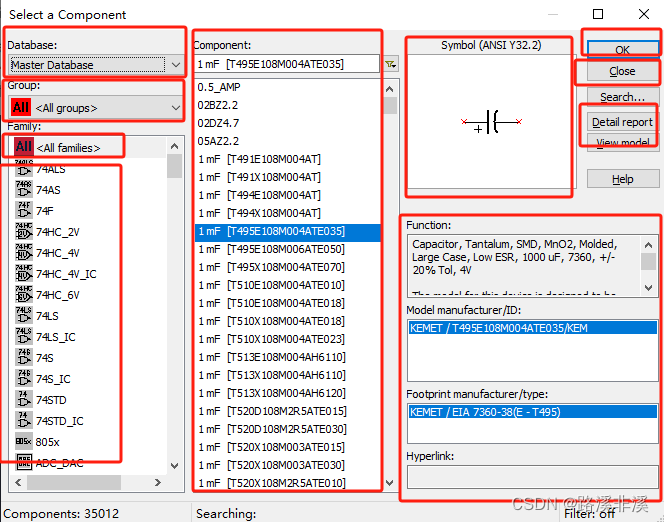Image resolution: width=664 pixels, height=522 pixels.
Task: Select 1 mF [T520X108M003ATE030]
Action: [x=288, y=465]
